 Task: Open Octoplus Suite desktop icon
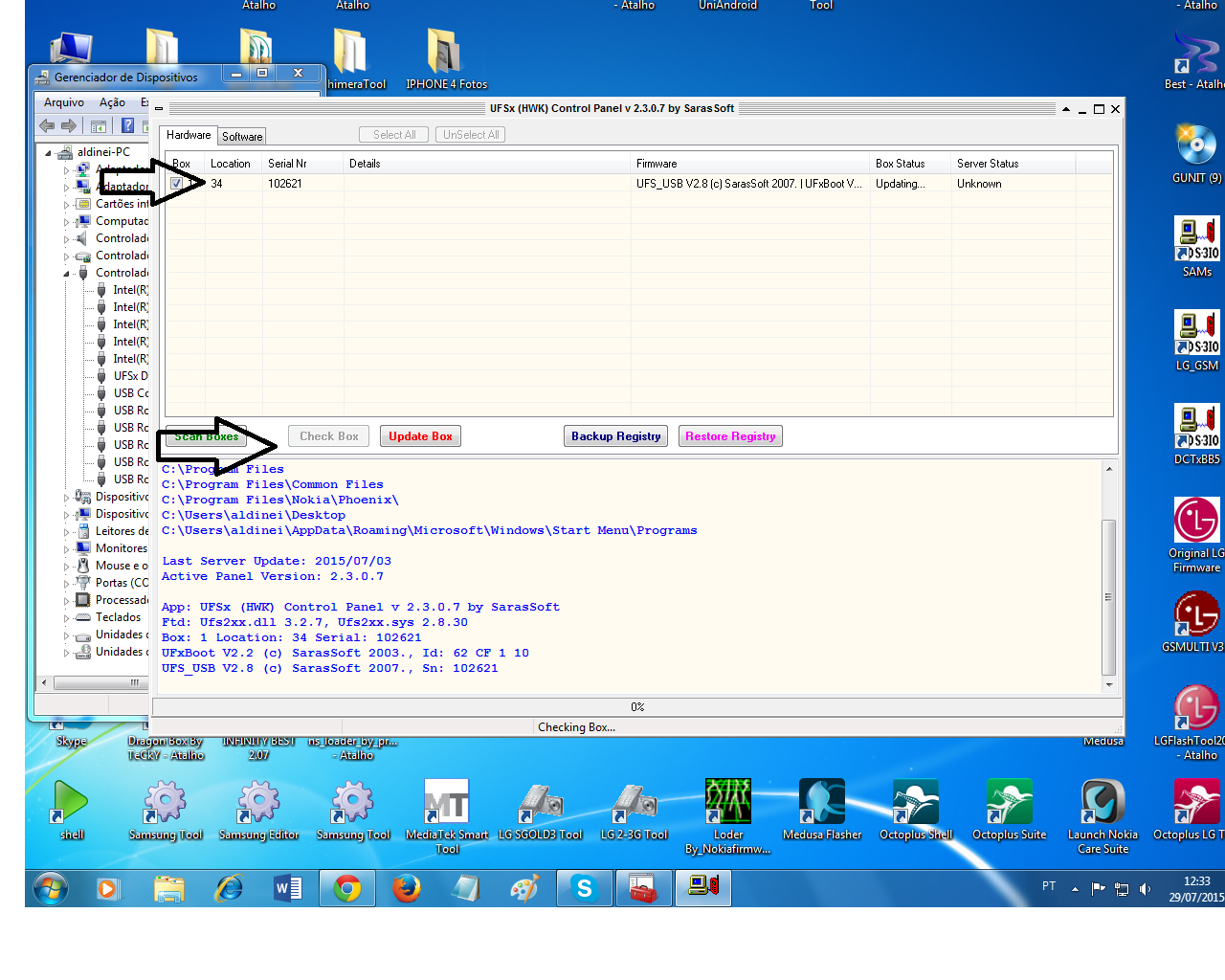[1010, 809]
